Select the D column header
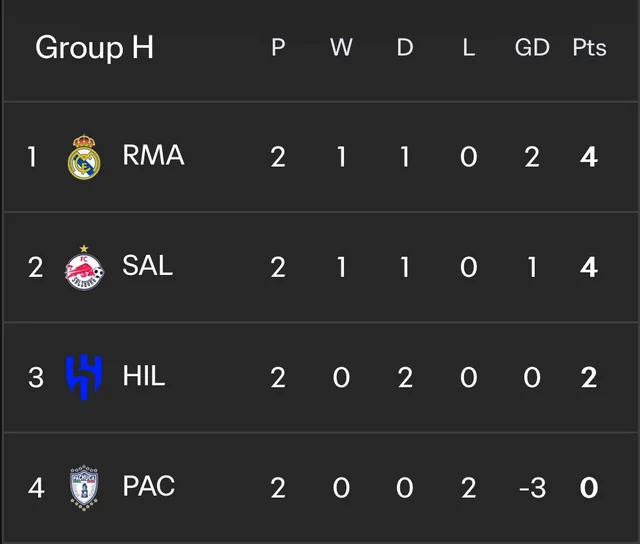The image size is (640, 544). pyautogui.click(x=405, y=47)
